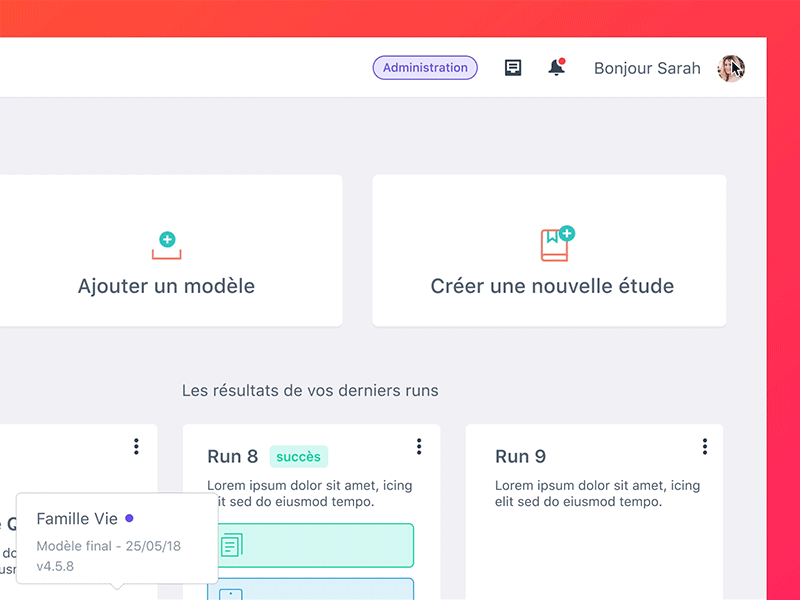
Task: Open the kebab menu on Run 9 card
Action: [x=705, y=446]
